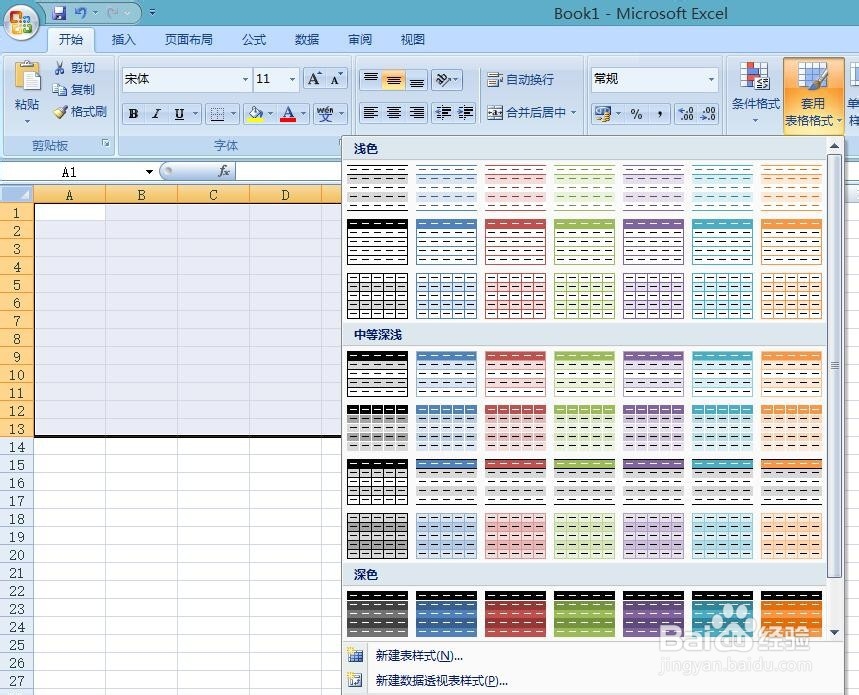Image resolution: width=859 pixels, height=695 pixels.
Task: Open Format as Table (套用表格格式) dropdown
Action: [813, 94]
